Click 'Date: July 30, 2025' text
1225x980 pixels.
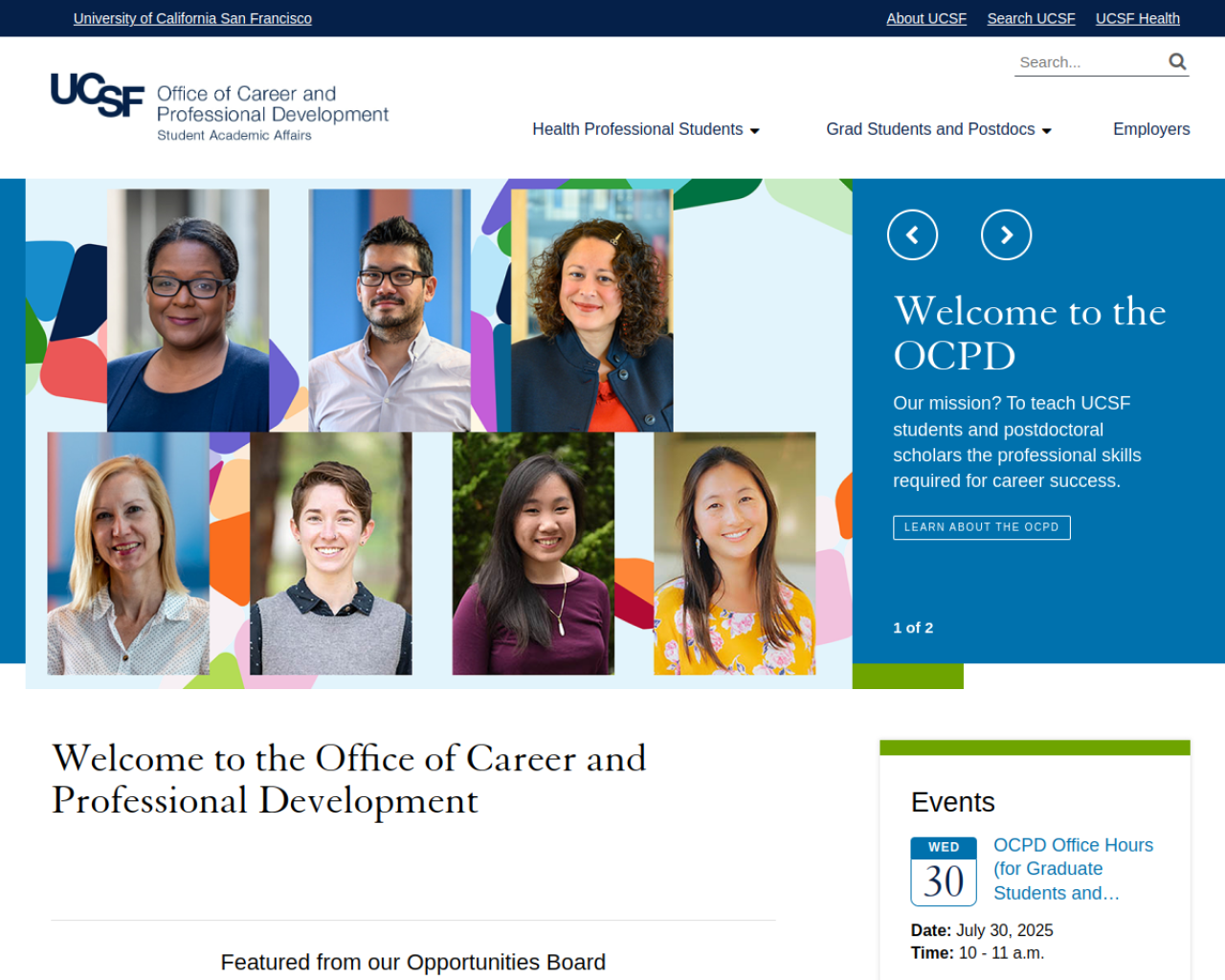point(982,930)
